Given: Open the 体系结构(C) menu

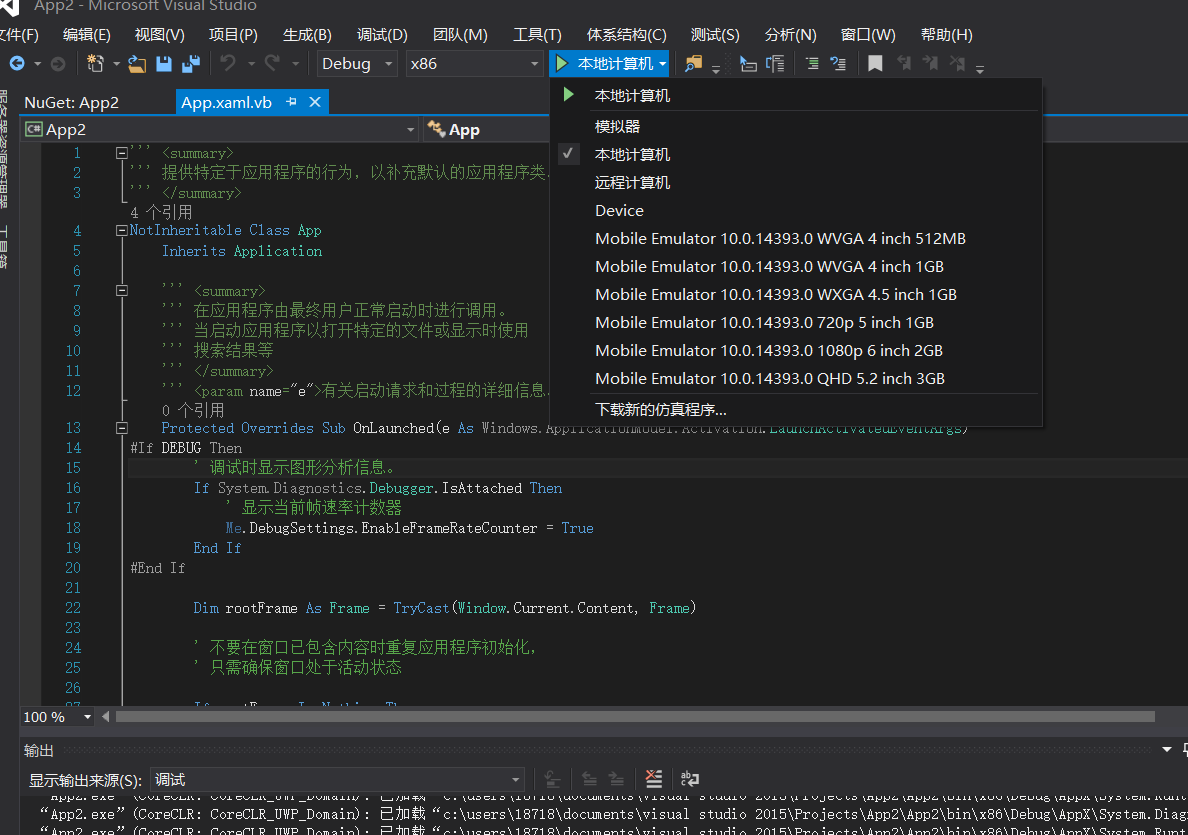Looking at the screenshot, I should point(627,35).
